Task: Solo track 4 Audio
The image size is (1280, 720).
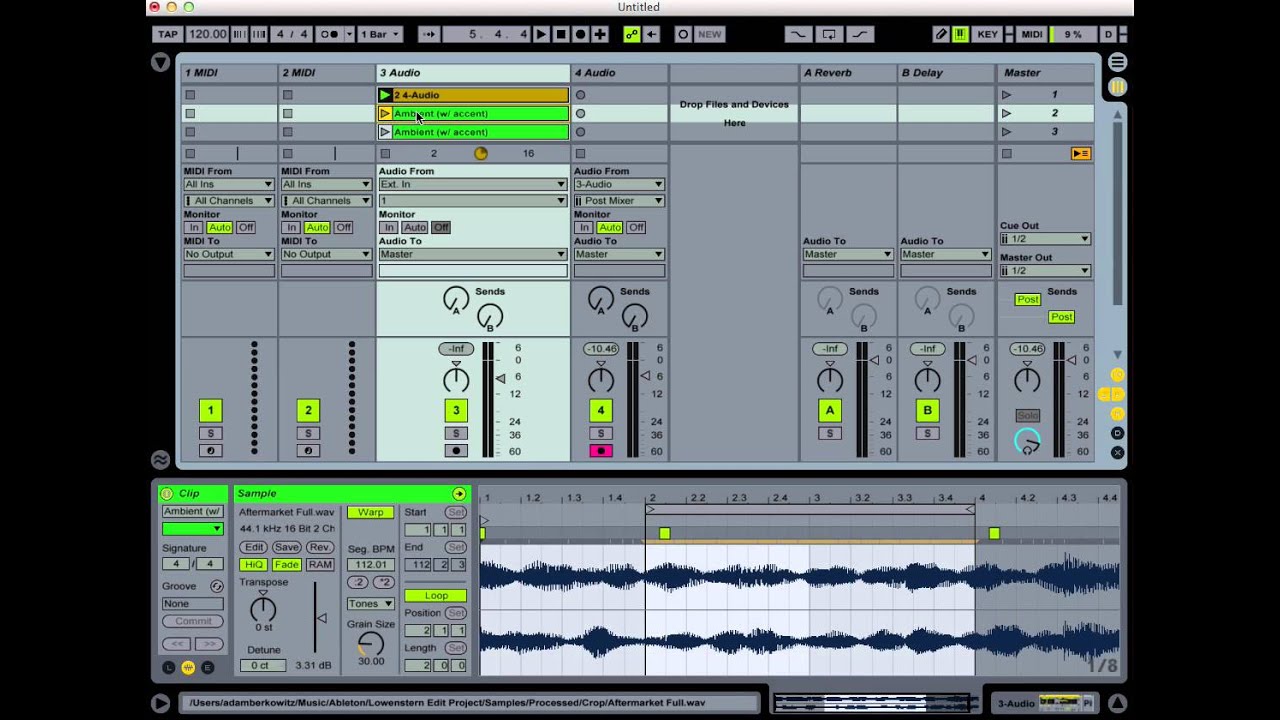Action: (x=601, y=433)
